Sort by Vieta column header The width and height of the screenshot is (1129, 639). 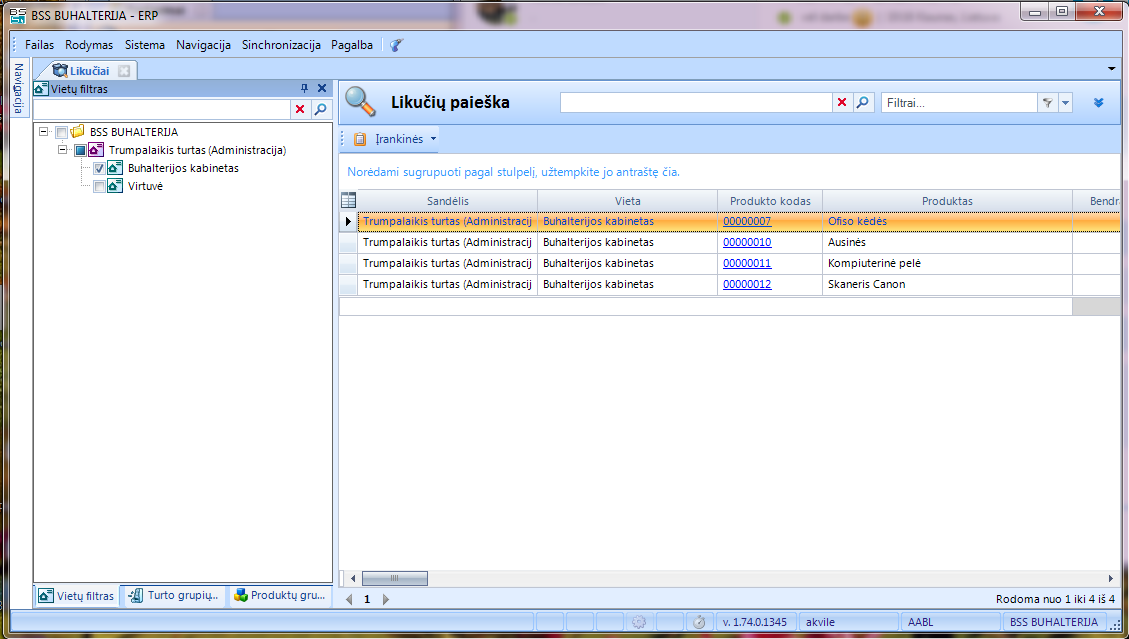tap(628, 201)
